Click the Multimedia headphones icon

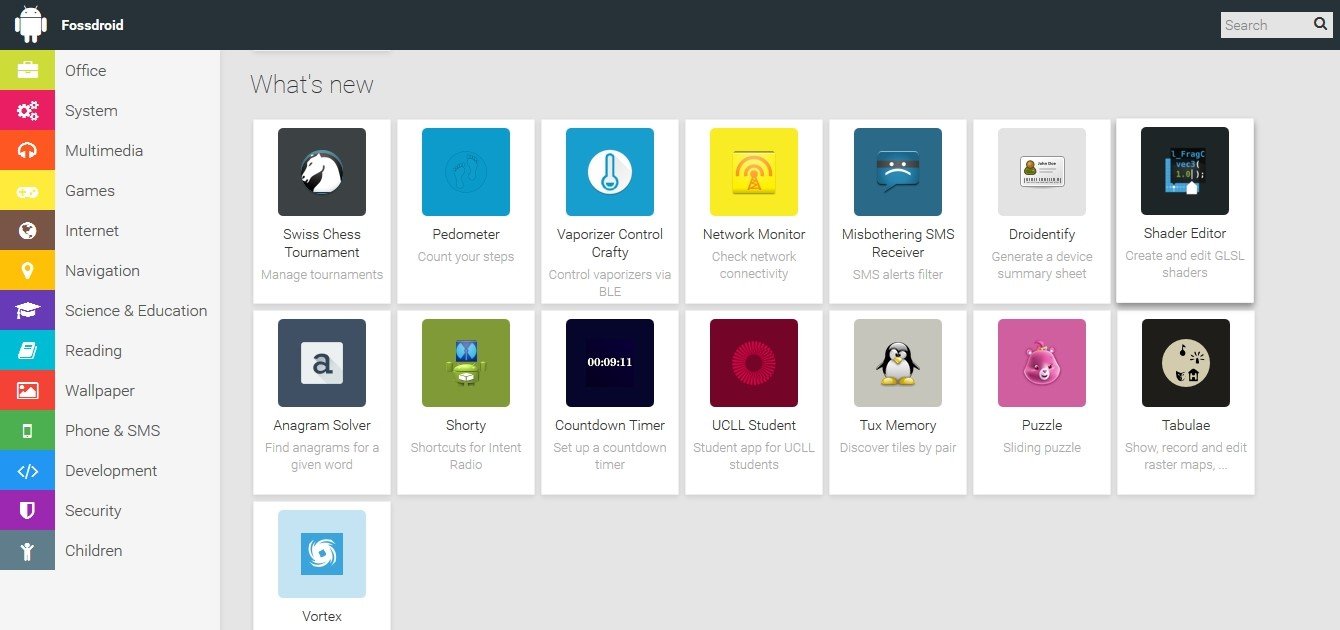tap(27, 150)
